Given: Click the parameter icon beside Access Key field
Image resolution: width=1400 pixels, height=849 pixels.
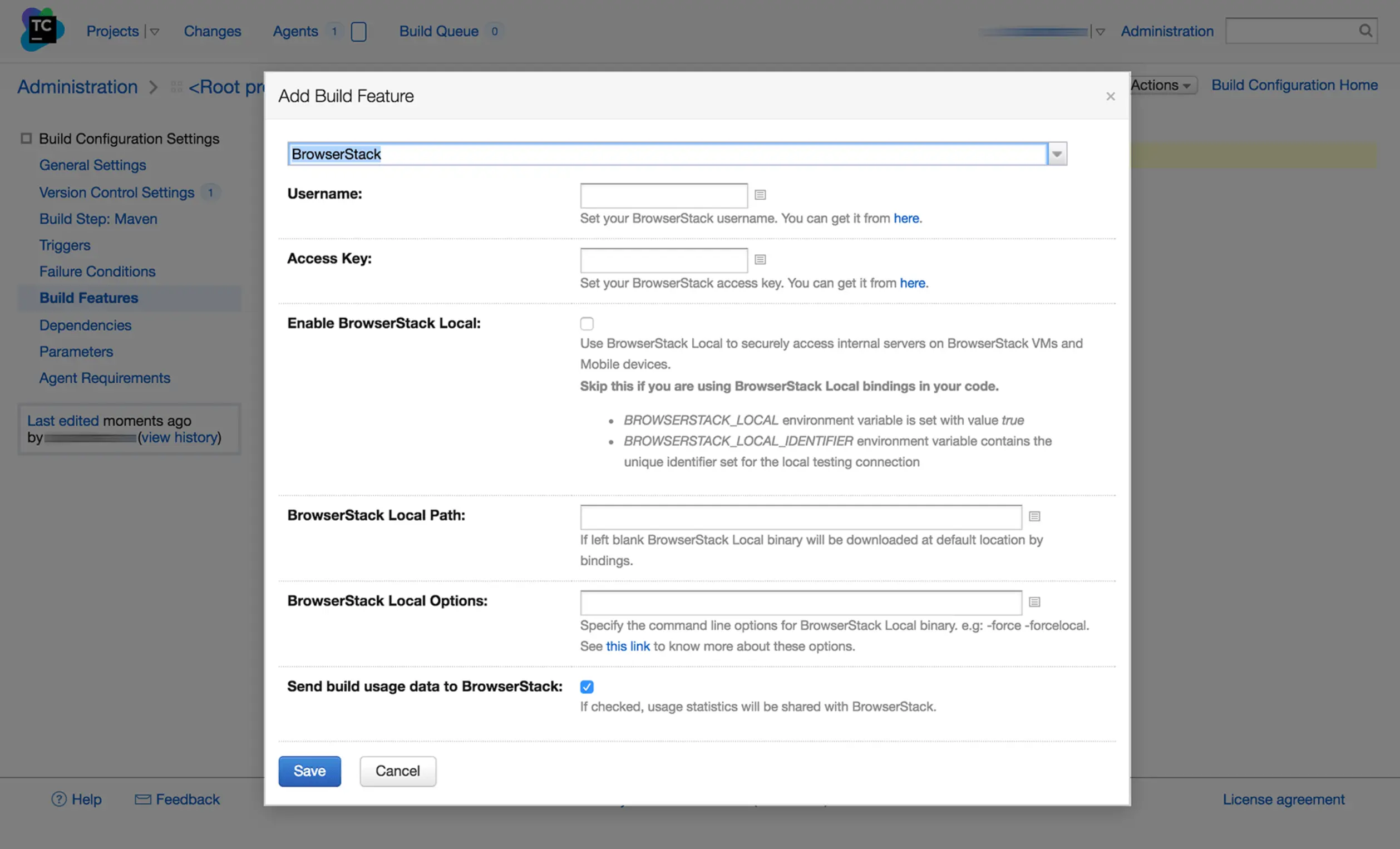Looking at the screenshot, I should (x=760, y=260).
